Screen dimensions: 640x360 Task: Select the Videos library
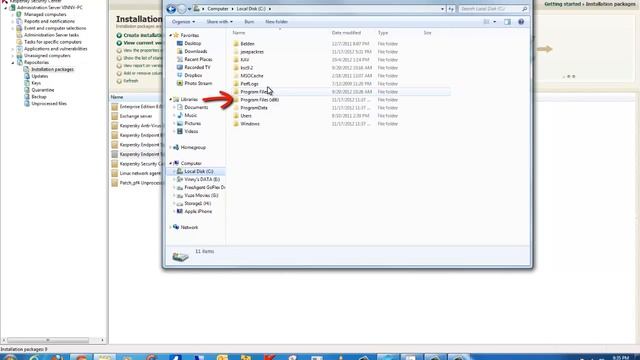(x=191, y=131)
